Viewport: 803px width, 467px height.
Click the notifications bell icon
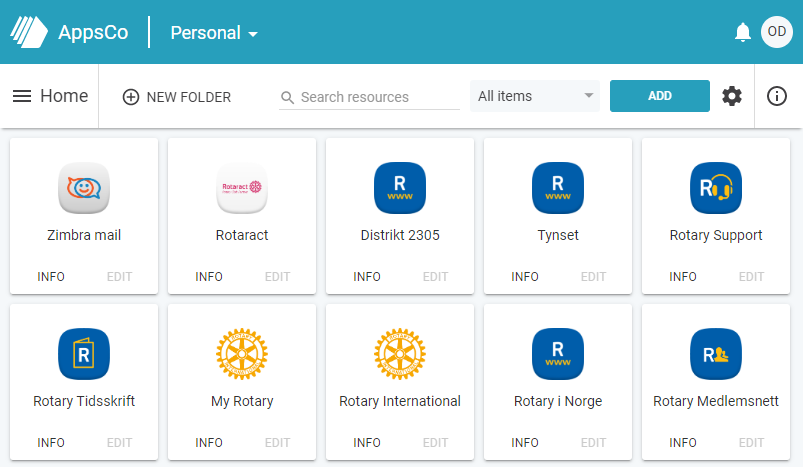[743, 32]
